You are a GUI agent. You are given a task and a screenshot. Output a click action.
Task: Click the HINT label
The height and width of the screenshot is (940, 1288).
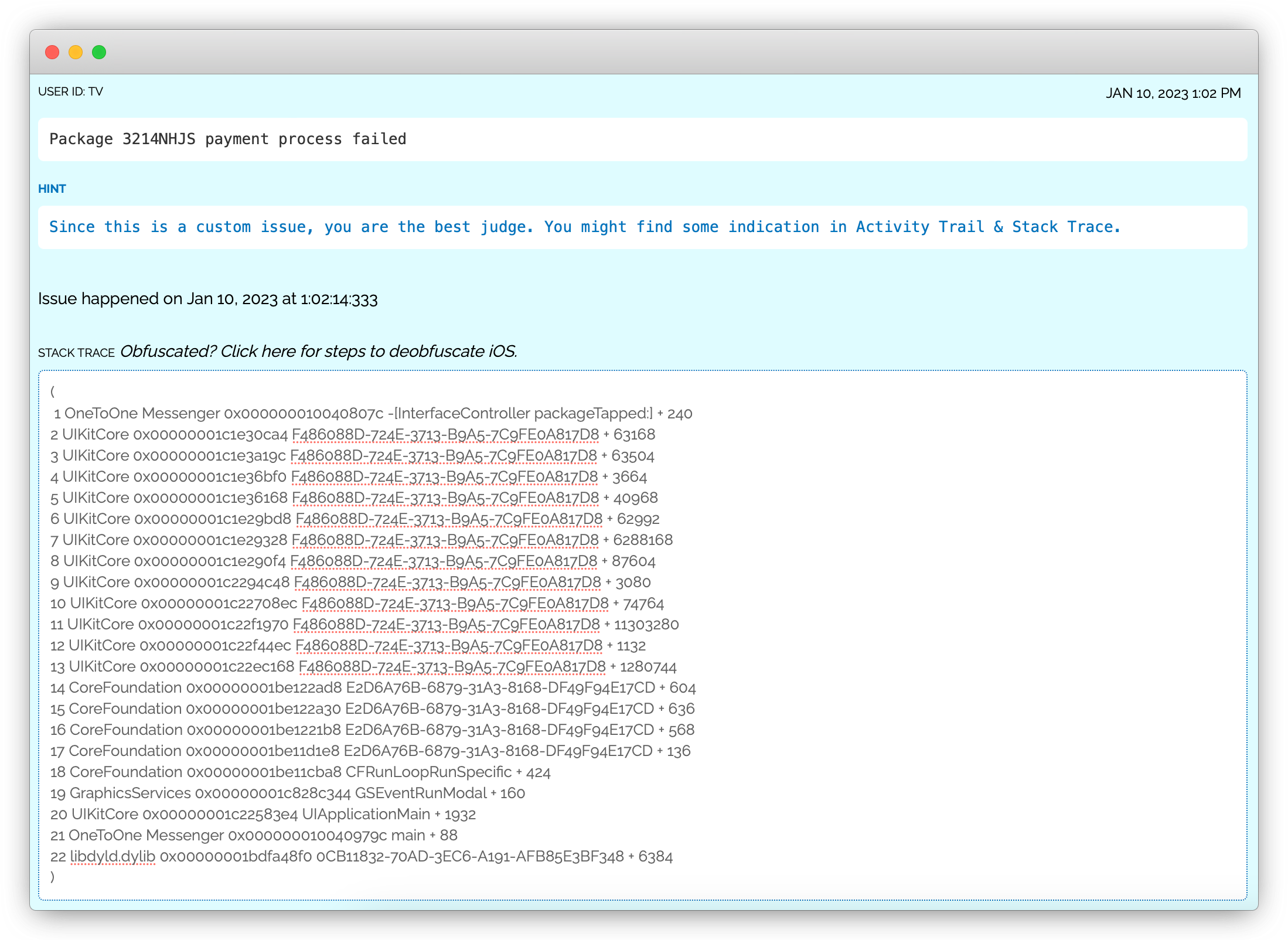click(52, 189)
